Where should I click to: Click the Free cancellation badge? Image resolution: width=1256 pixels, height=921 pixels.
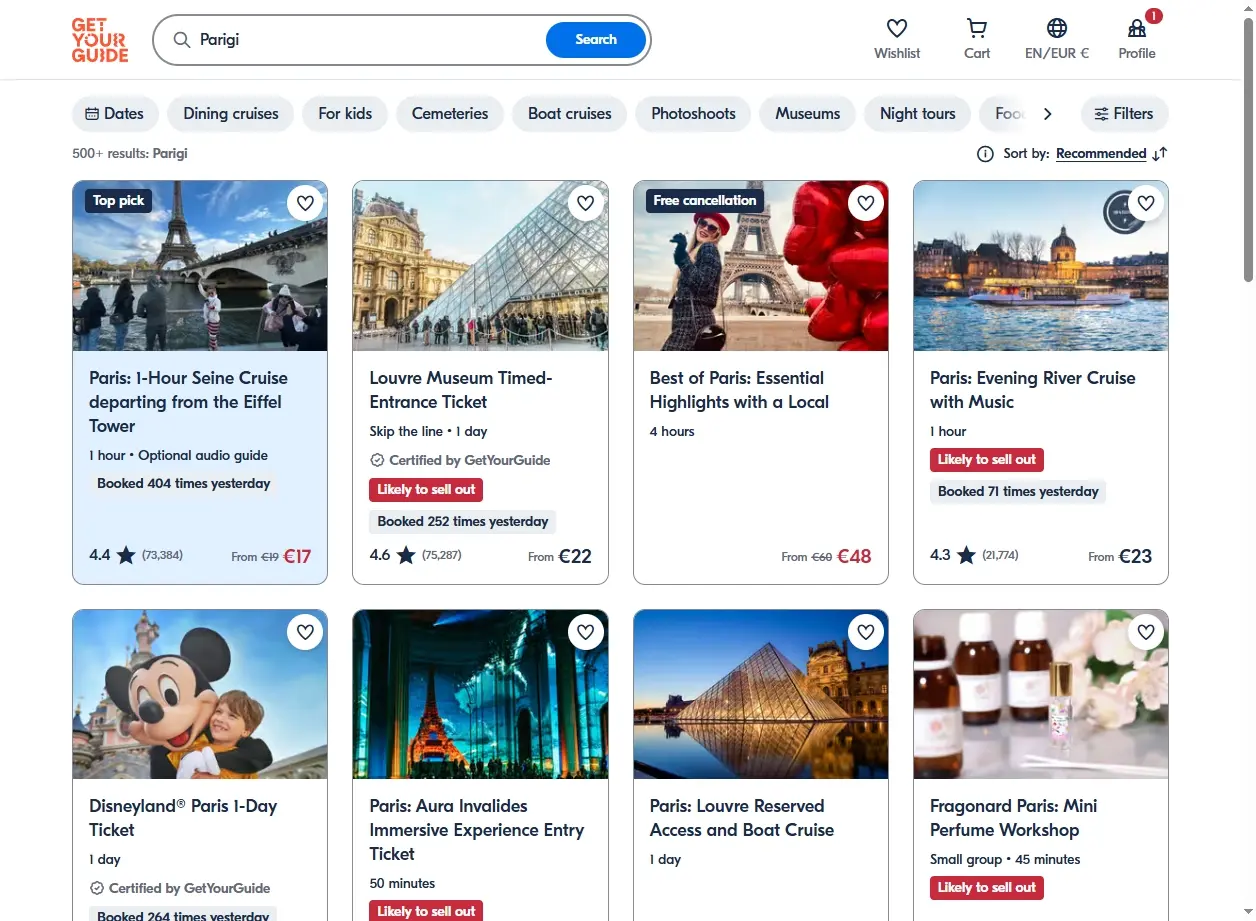(705, 201)
